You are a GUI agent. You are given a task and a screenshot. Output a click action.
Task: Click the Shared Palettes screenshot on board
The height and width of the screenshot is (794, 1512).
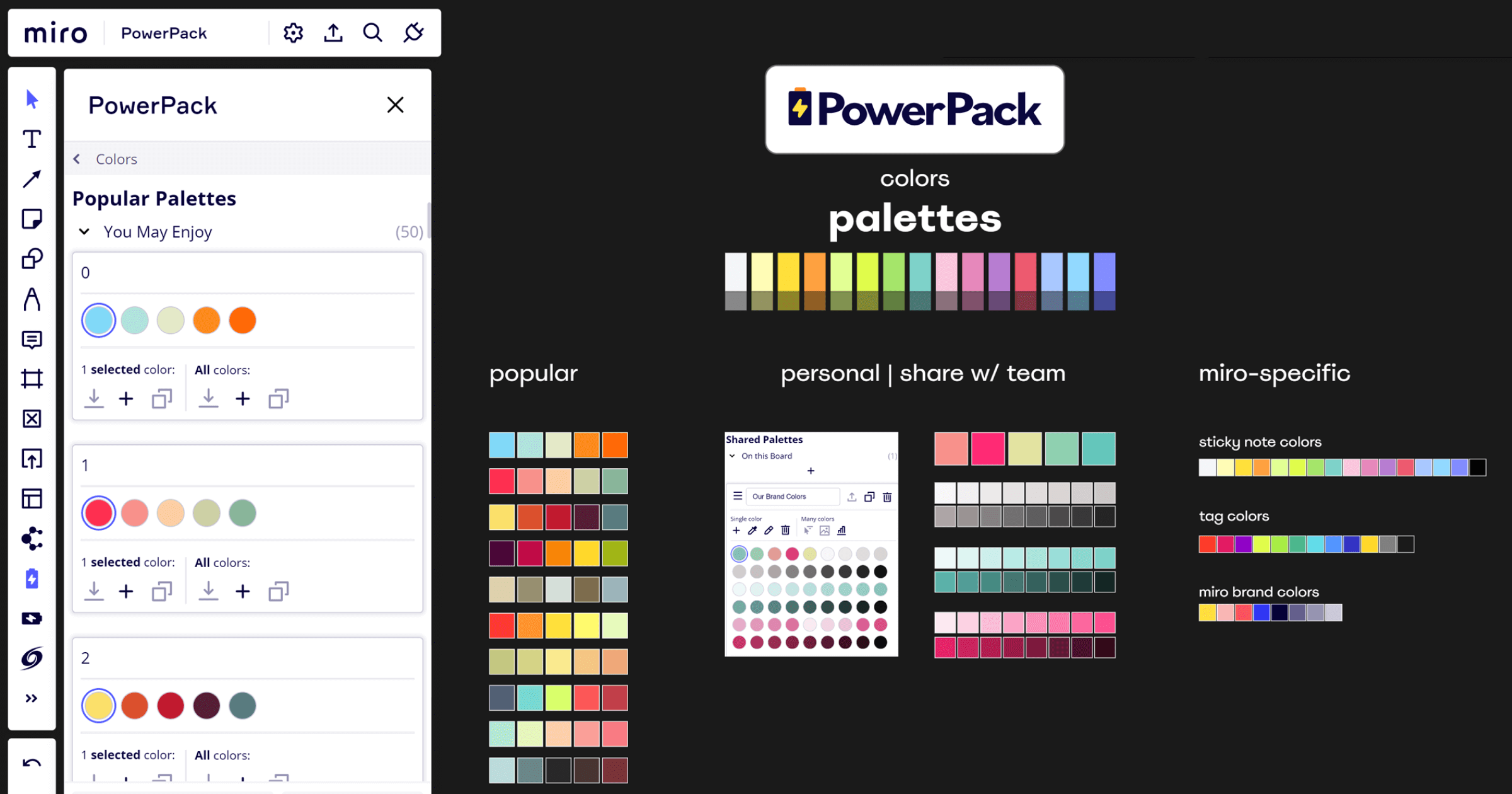tap(811, 544)
